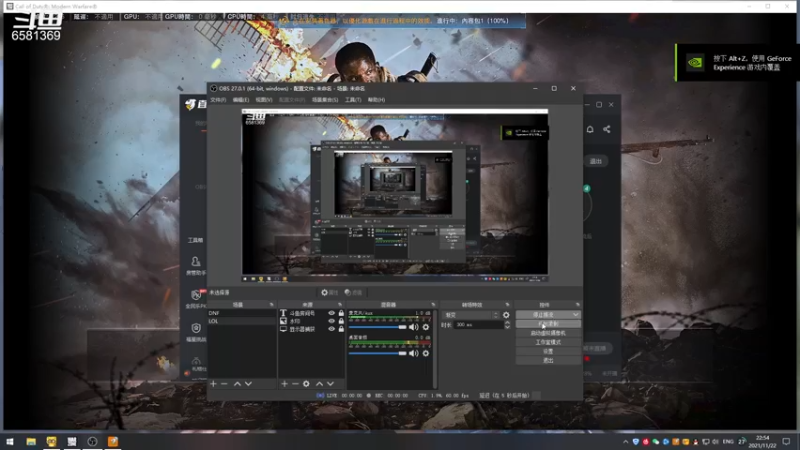Open the scene transition type dropdown
The width and height of the screenshot is (800, 450).
470,315
